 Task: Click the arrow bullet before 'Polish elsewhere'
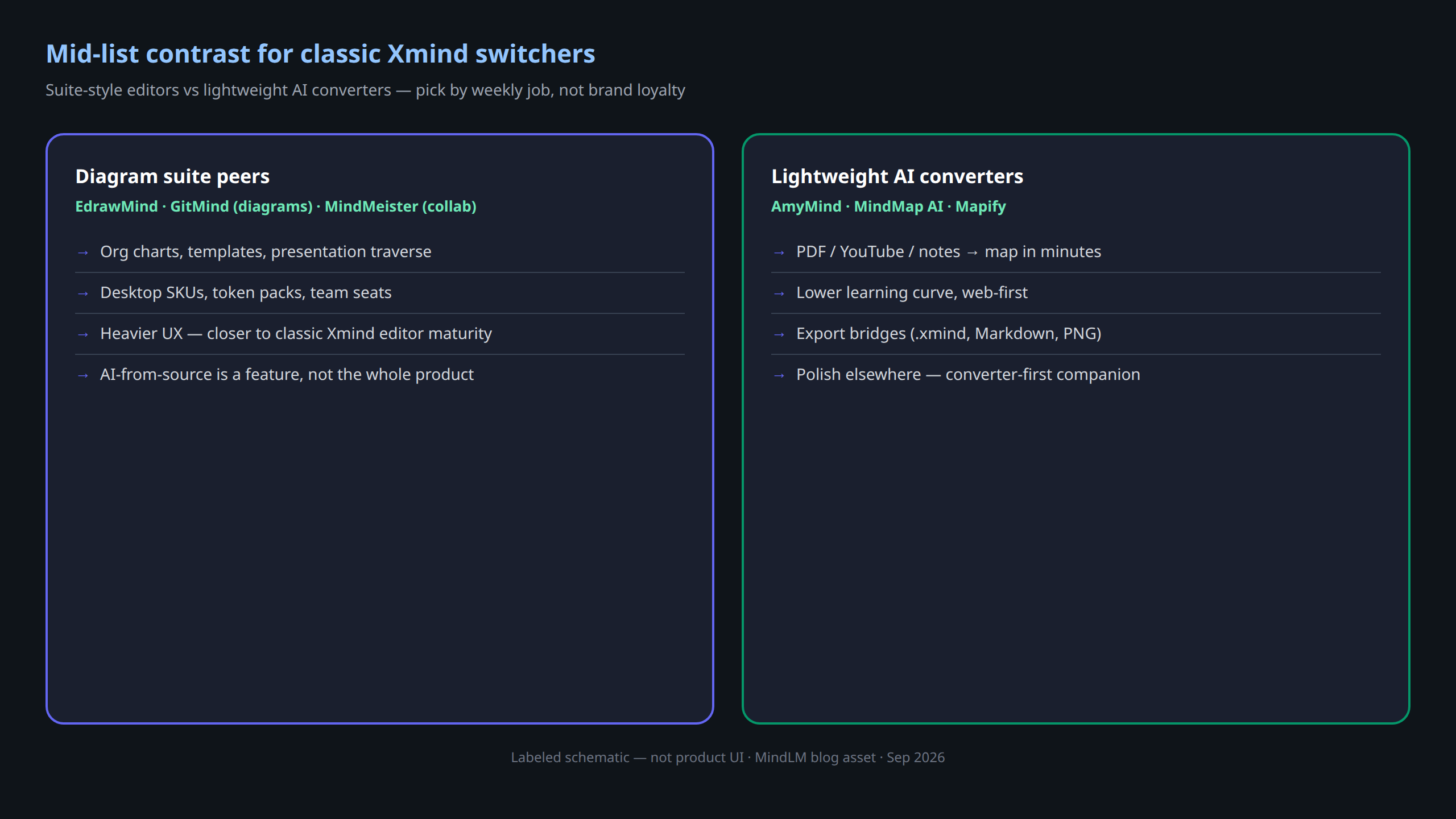coord(779,375)
